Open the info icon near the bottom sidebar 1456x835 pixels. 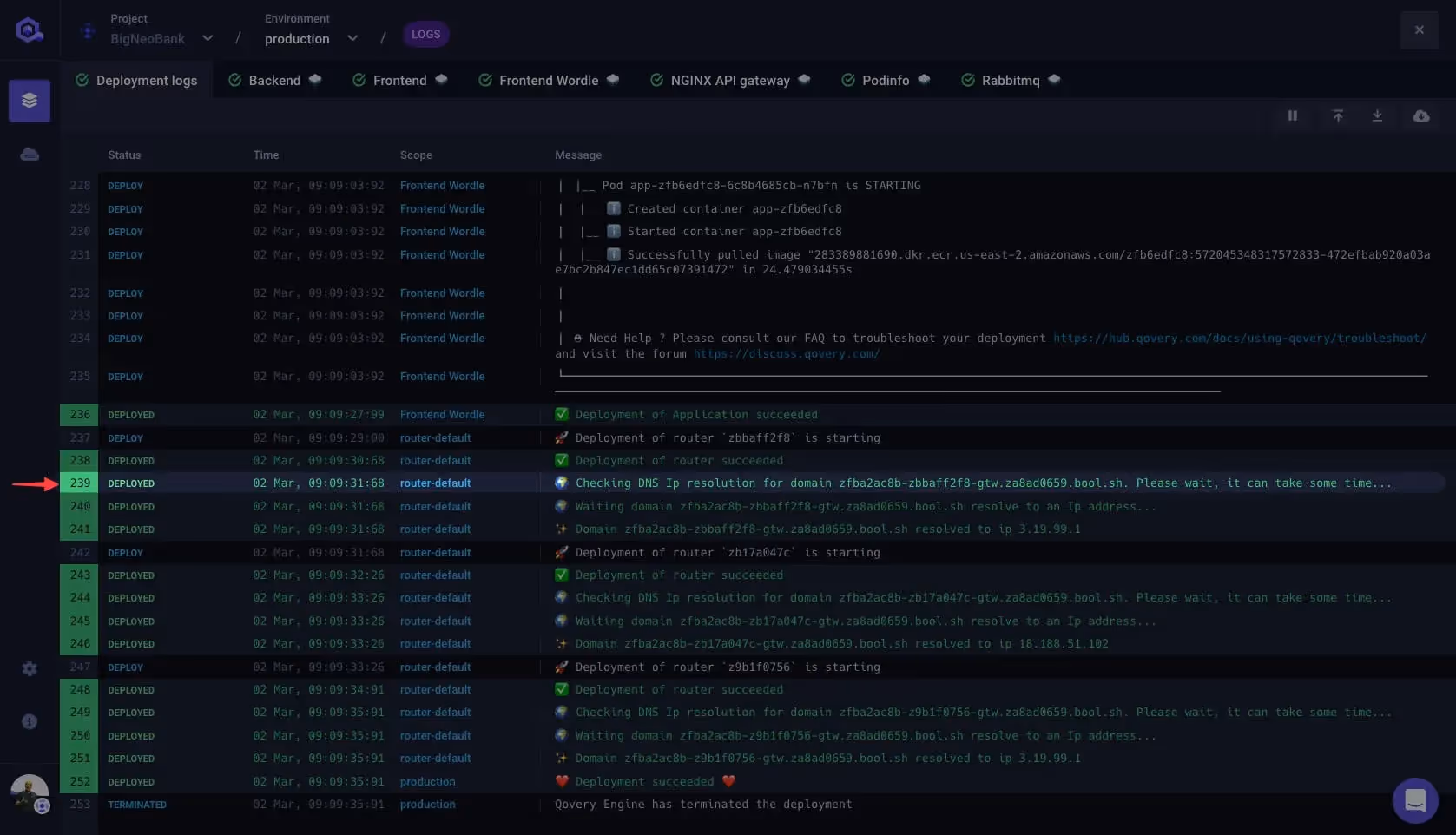click(30, 721)
